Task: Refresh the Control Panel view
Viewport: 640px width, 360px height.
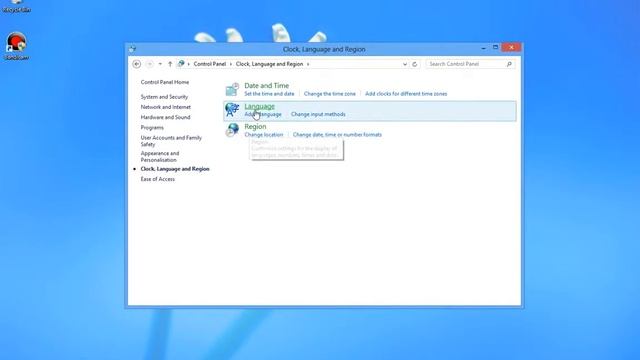Action: click(415, 64)
